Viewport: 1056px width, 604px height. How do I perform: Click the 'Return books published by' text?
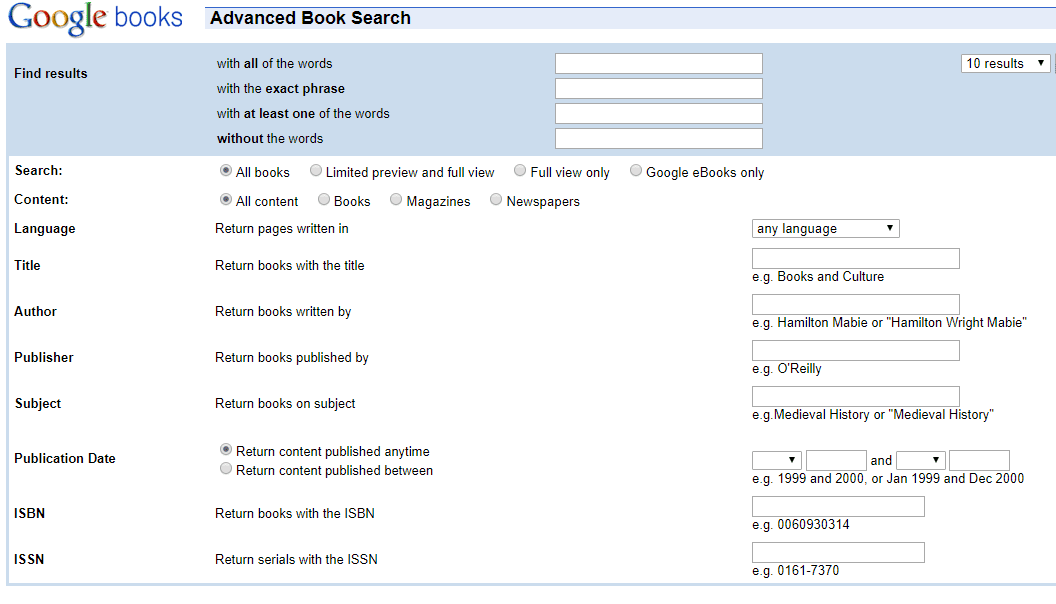click(x=292, y=358)
